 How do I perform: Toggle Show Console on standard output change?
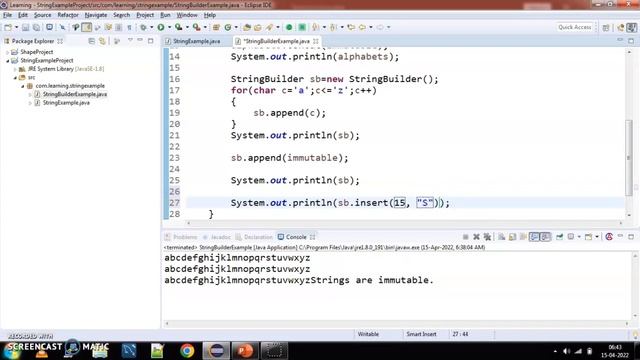coord(534,237)
